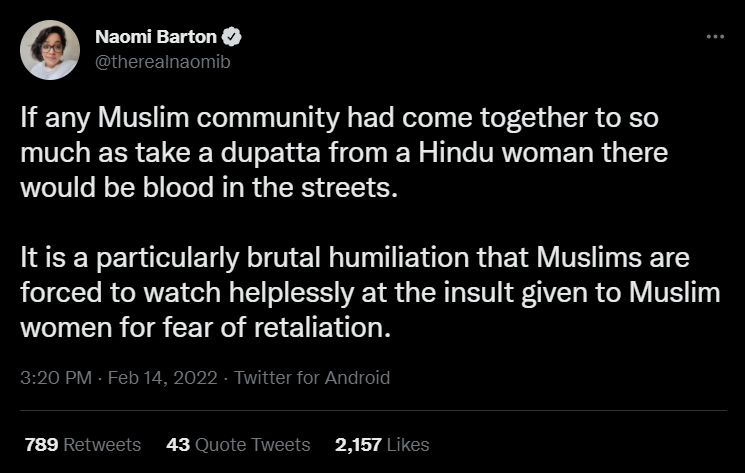Click the Likes label in stats row
Screen dimensions: 745x473
407,443
